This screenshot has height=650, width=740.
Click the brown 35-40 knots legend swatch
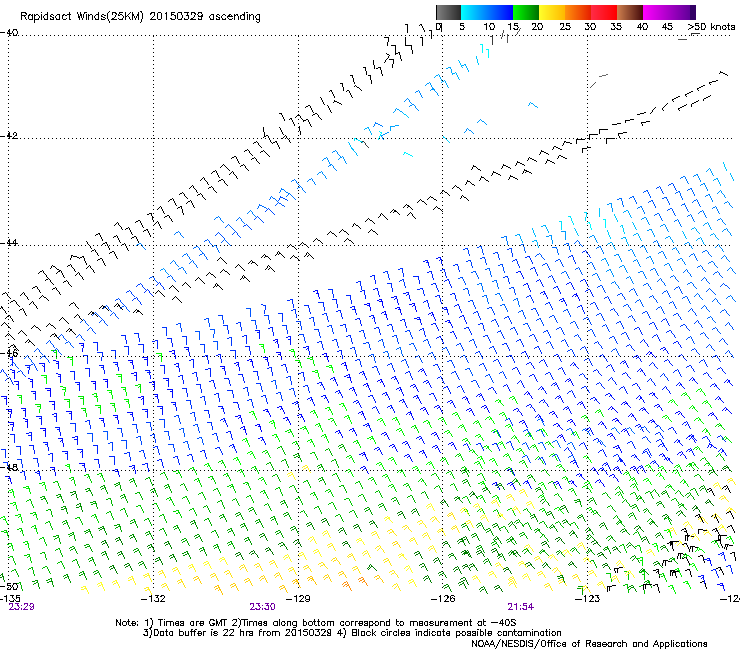point(630,12)
